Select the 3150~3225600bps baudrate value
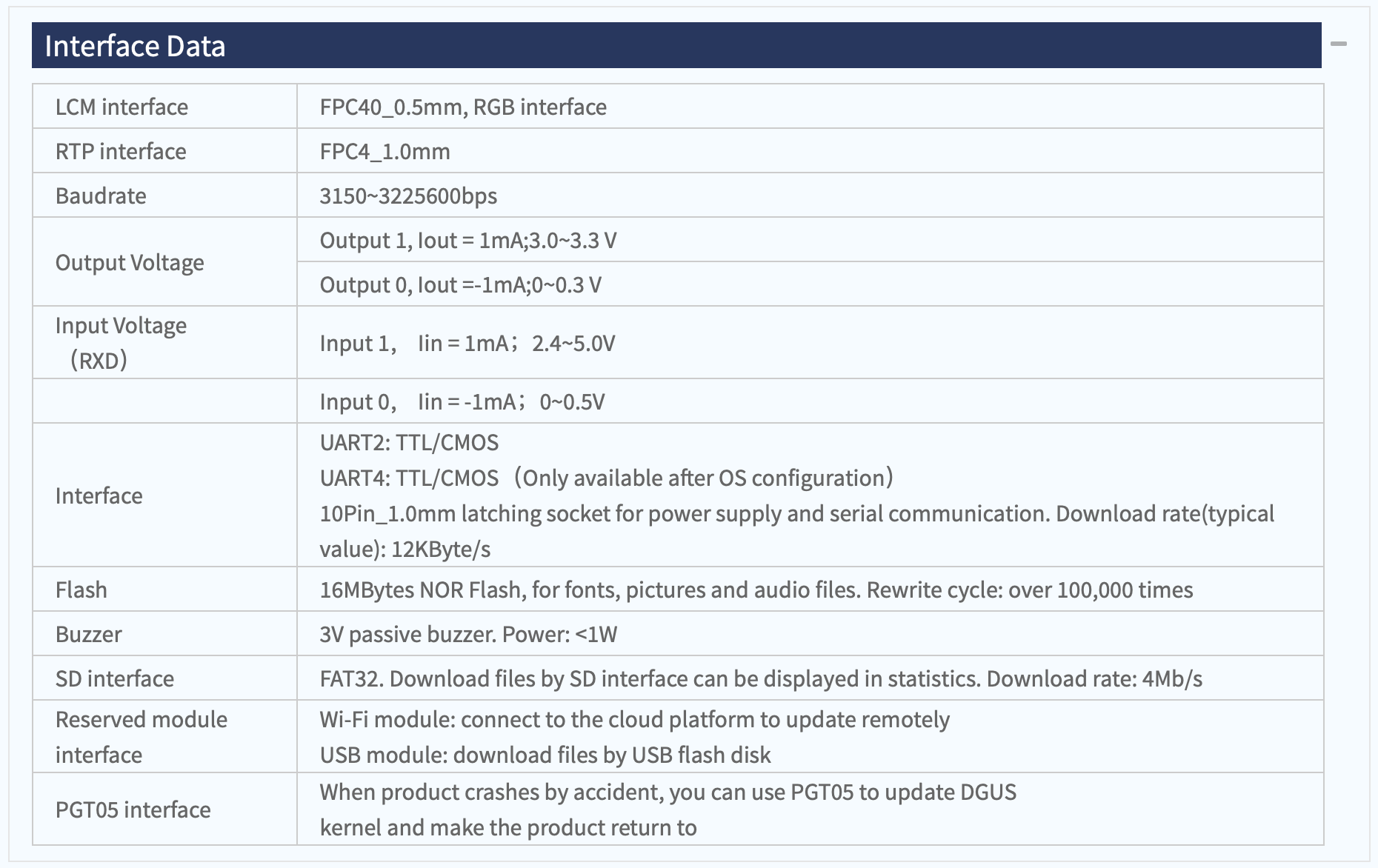The width and height of the screenshot is (1378, 868). click(x=408, y=196)
